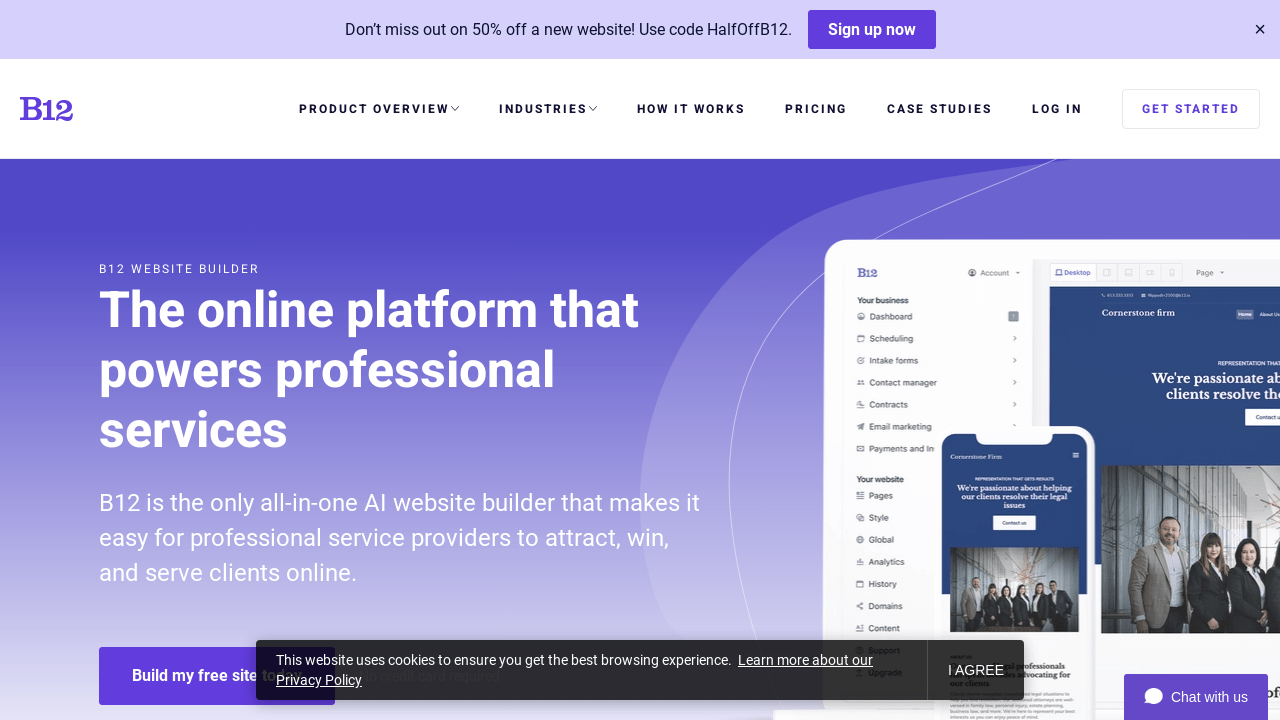
Task: Go to the Pricing page
Action: (x=816, y=109)
